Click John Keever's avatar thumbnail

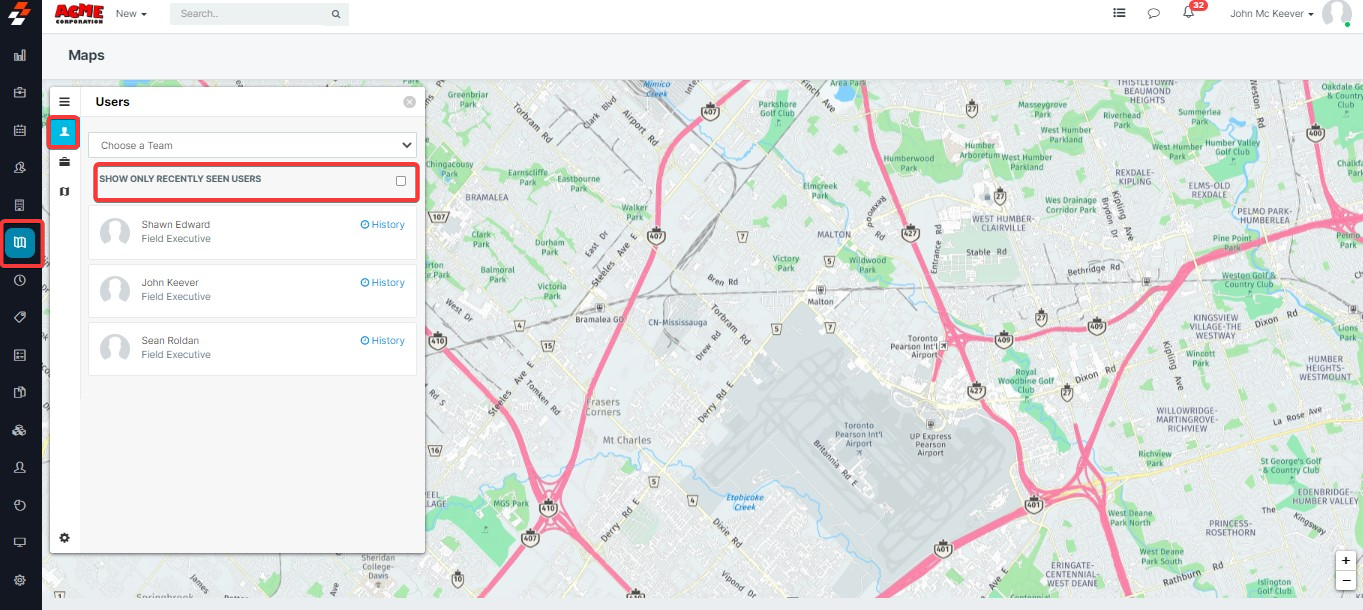[x=115, y=290]
